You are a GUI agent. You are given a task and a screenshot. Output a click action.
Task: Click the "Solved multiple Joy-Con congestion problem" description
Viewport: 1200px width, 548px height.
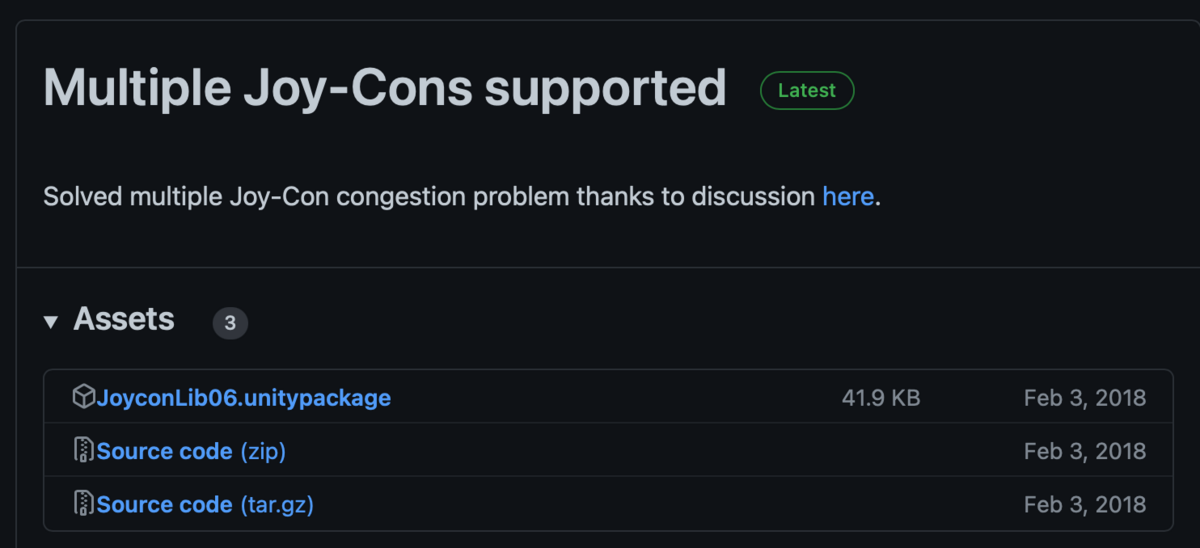pos(430,196)
